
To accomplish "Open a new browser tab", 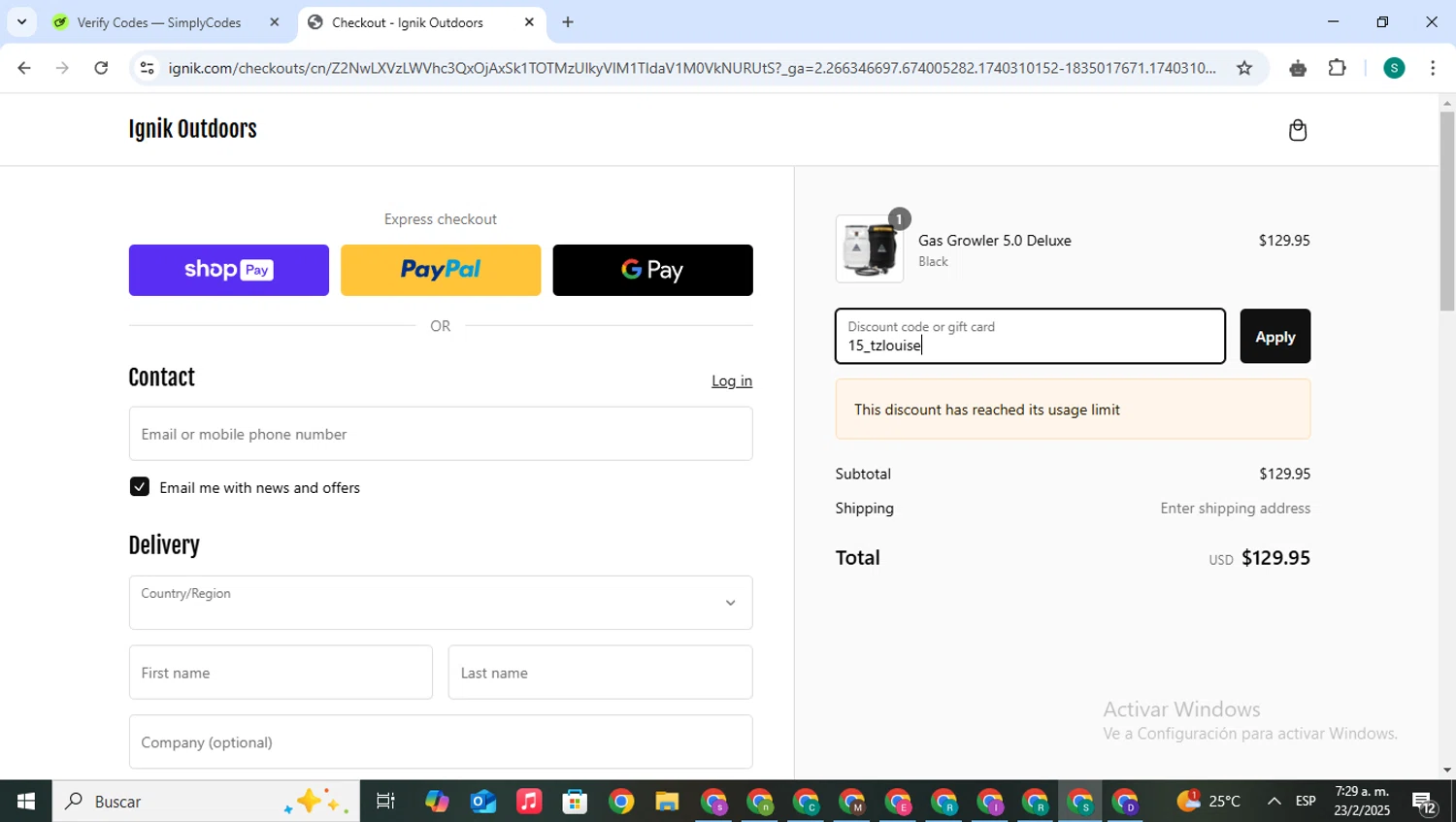I will click(568, 22).
